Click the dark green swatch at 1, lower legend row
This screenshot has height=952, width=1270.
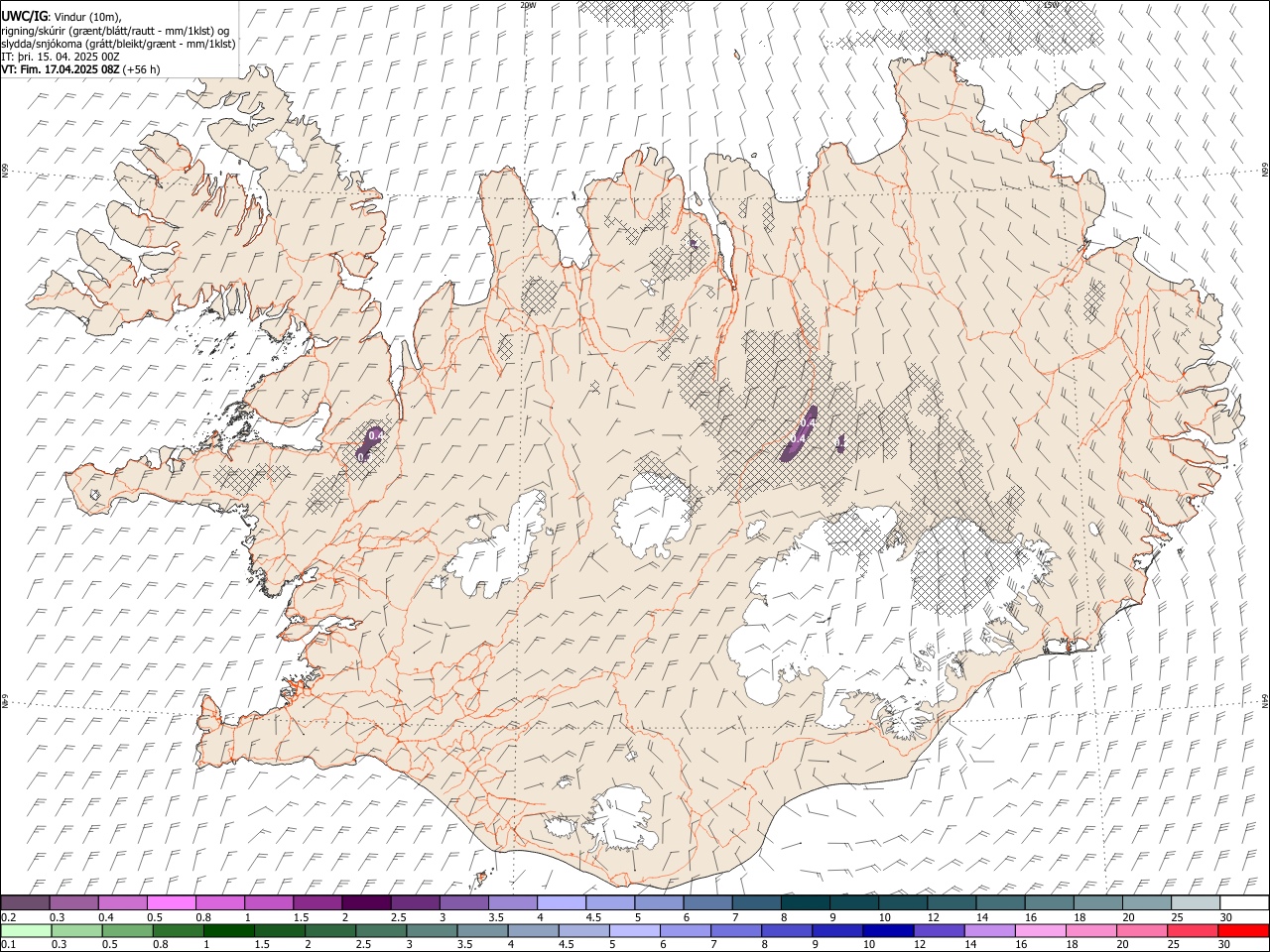click(228, 930)
